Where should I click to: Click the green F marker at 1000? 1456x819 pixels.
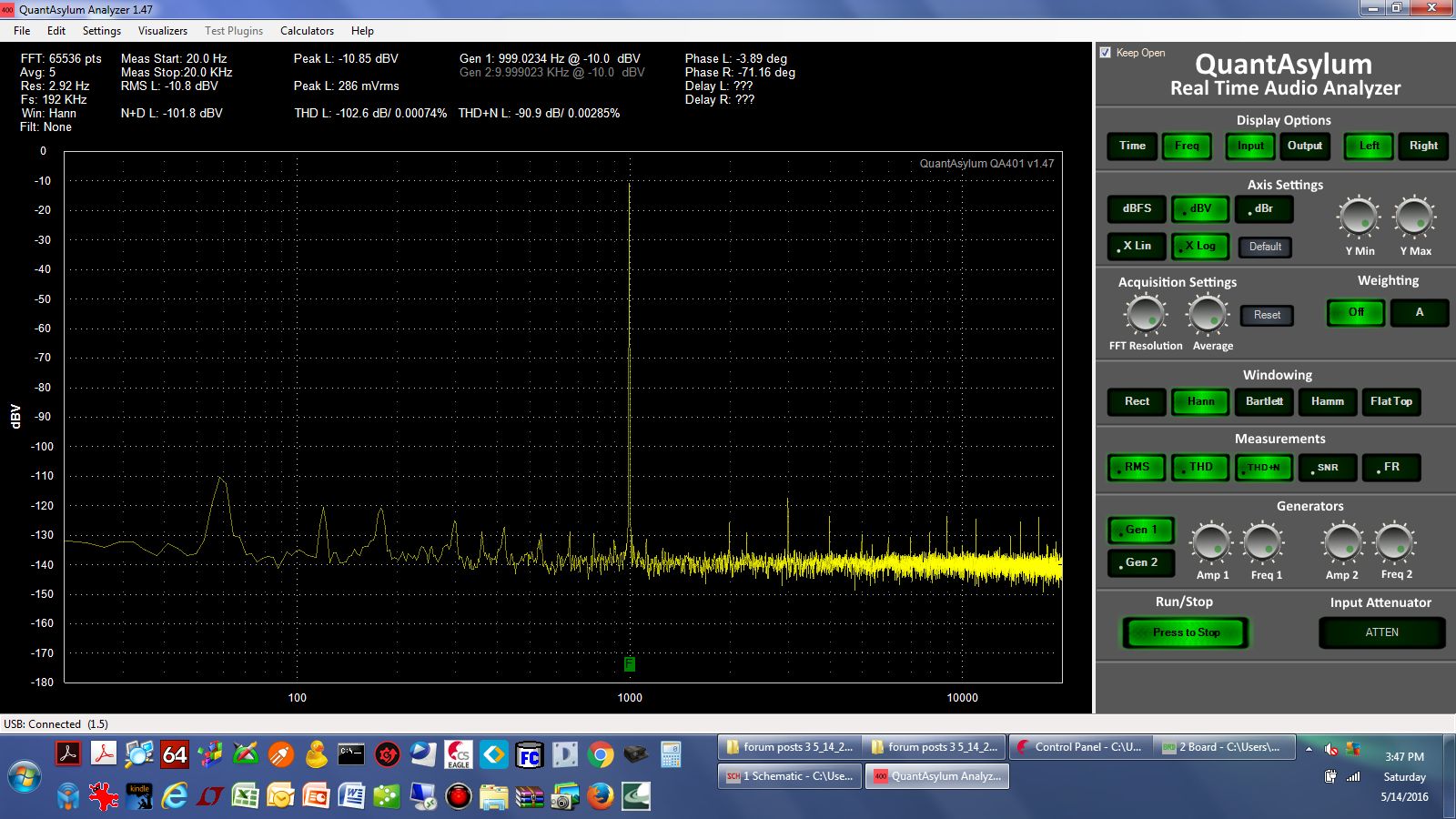click(629, 664)
